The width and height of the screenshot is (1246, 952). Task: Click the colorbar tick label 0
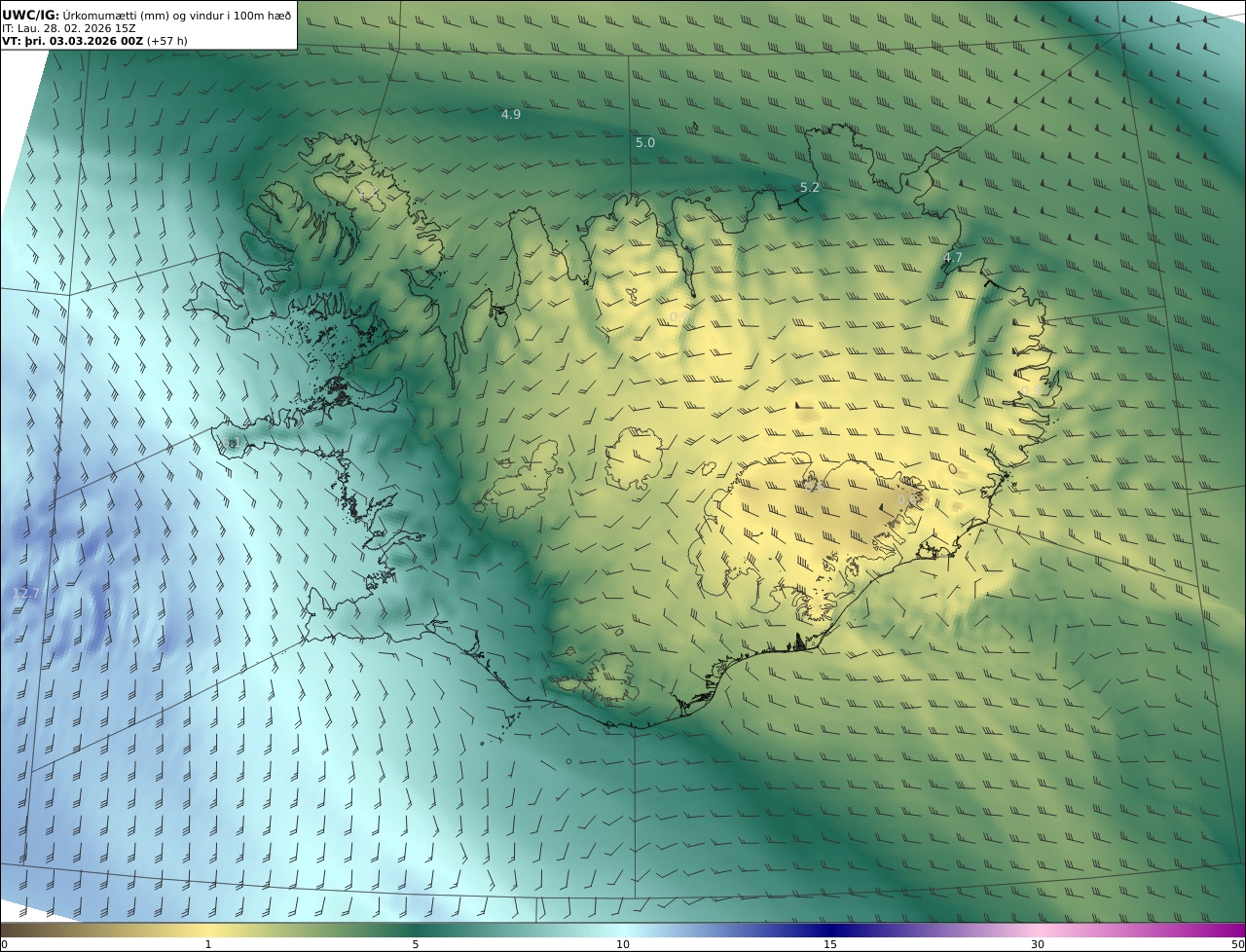click(5, 944)
